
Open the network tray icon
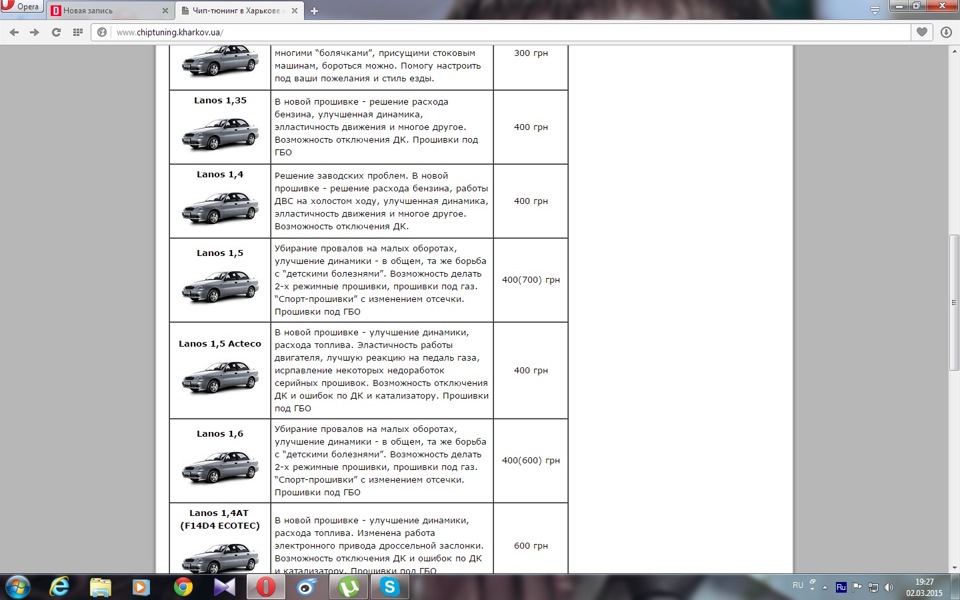(873, 587)
